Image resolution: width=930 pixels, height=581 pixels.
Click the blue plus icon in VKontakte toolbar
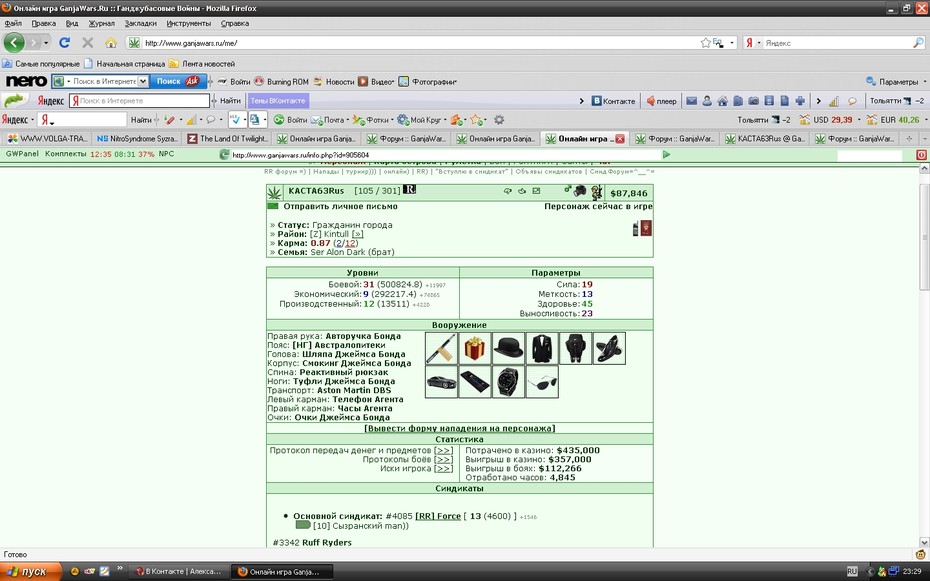pyautogui.click(x=800, y=101)
